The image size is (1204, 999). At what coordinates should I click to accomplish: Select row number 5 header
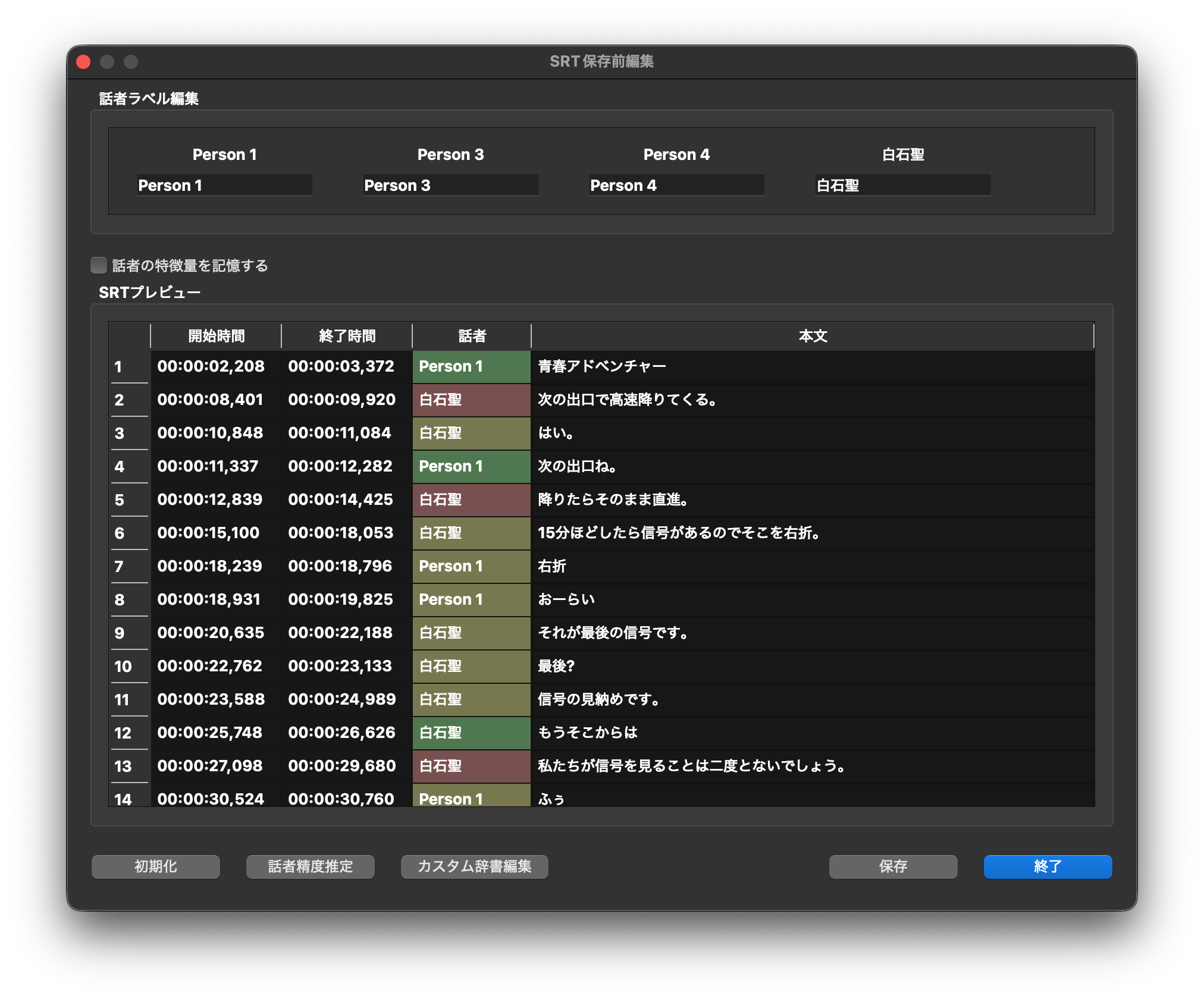pyautogui.click(x=128, y=499)
